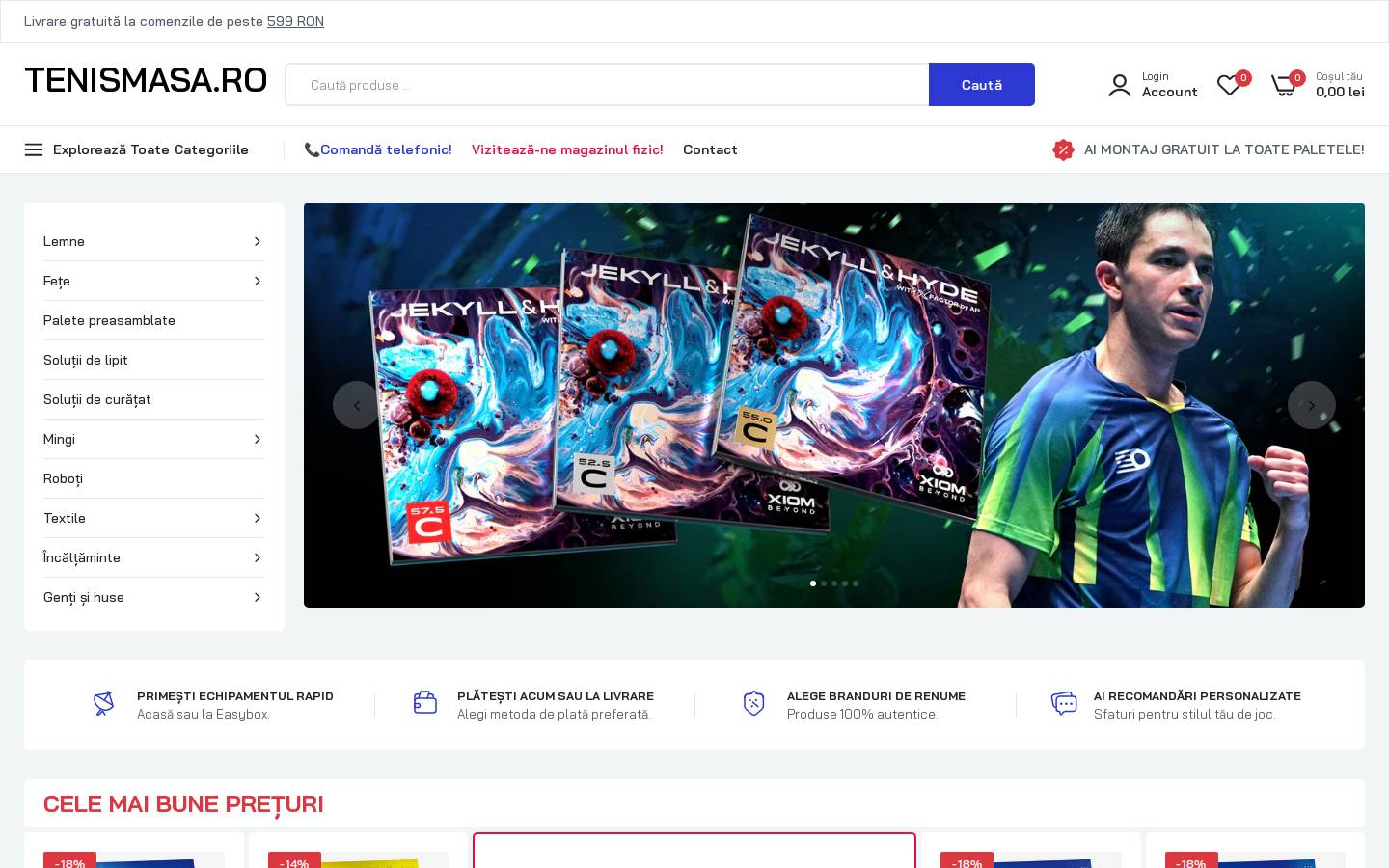Image resolution: width=1389 pixels, height=868 pixels.
Task: Show the next banner slide
Action: click(x=1312, y=405)
